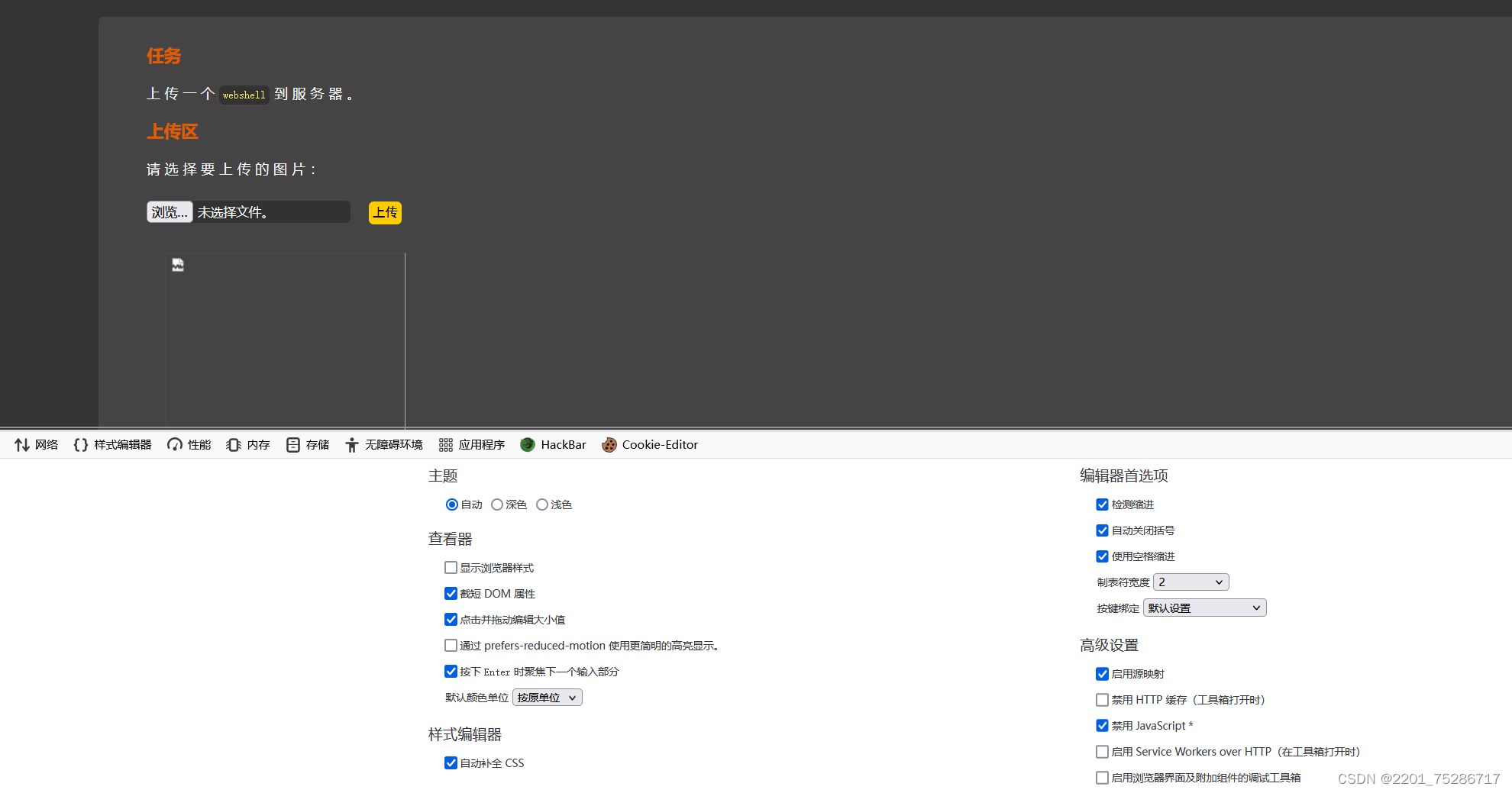Toggle 自动关闭括号 checkbox
The height and width of the screenshot is (793, 1512).
click(x=1102, y=530)
